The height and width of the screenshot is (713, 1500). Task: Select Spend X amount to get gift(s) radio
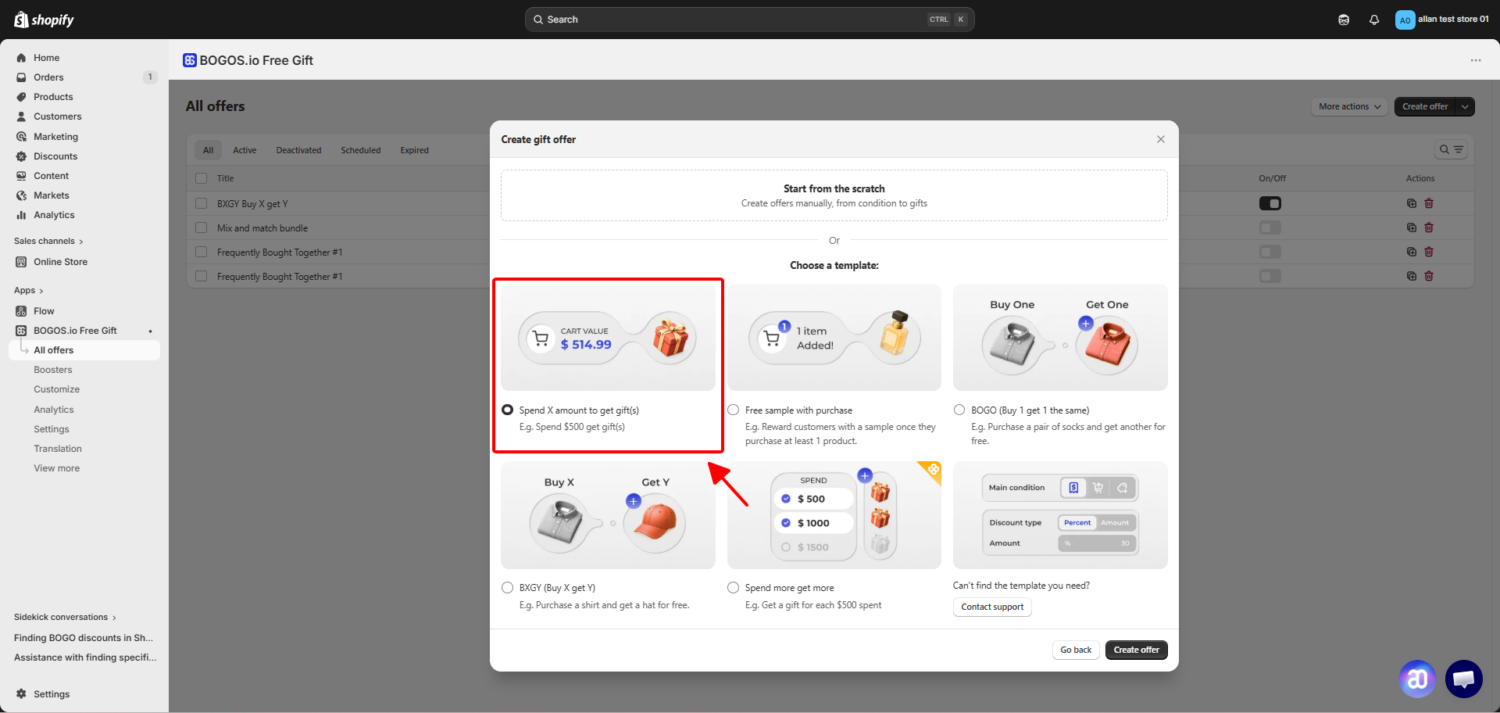coord(508,410)
